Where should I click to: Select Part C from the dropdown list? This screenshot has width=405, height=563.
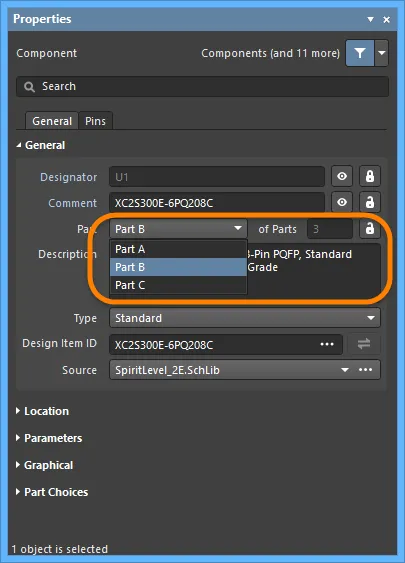point(178,285)
